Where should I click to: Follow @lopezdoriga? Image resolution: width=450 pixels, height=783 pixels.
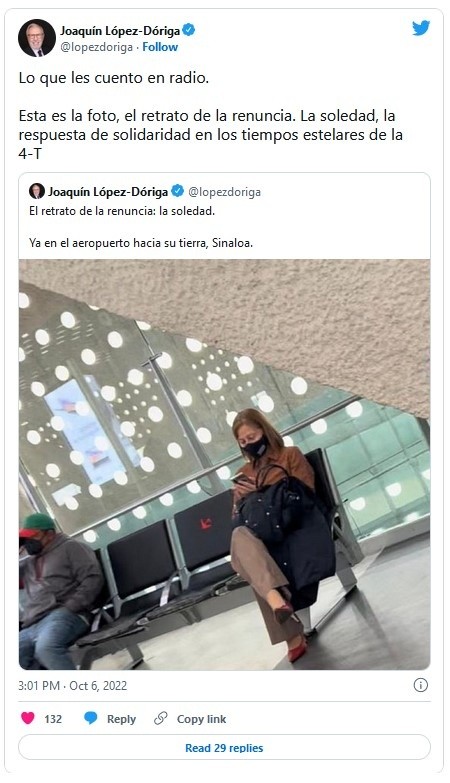[x=160, y=47]
